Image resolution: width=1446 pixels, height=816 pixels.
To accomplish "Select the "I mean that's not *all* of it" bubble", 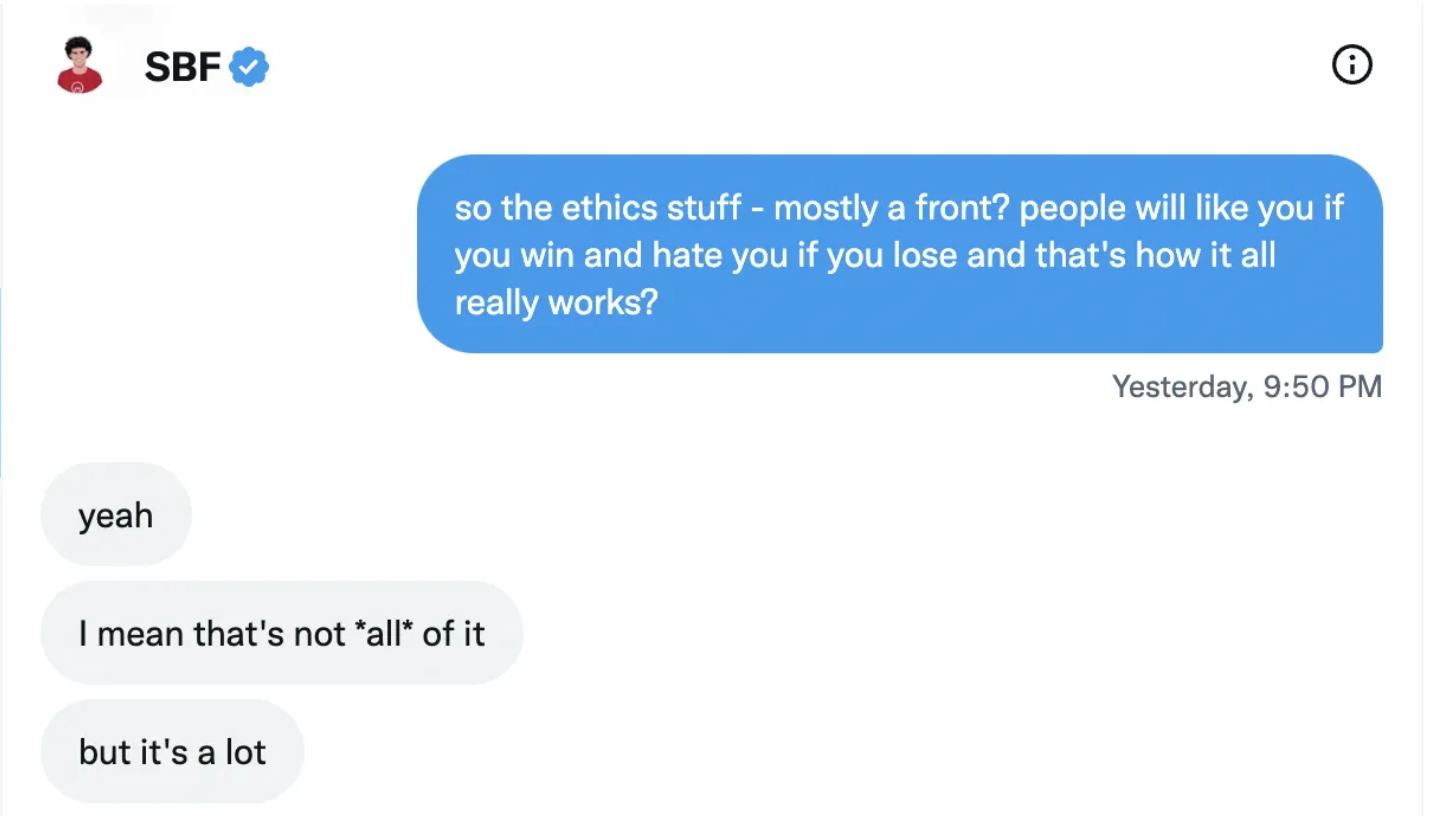I will [281, 633].
